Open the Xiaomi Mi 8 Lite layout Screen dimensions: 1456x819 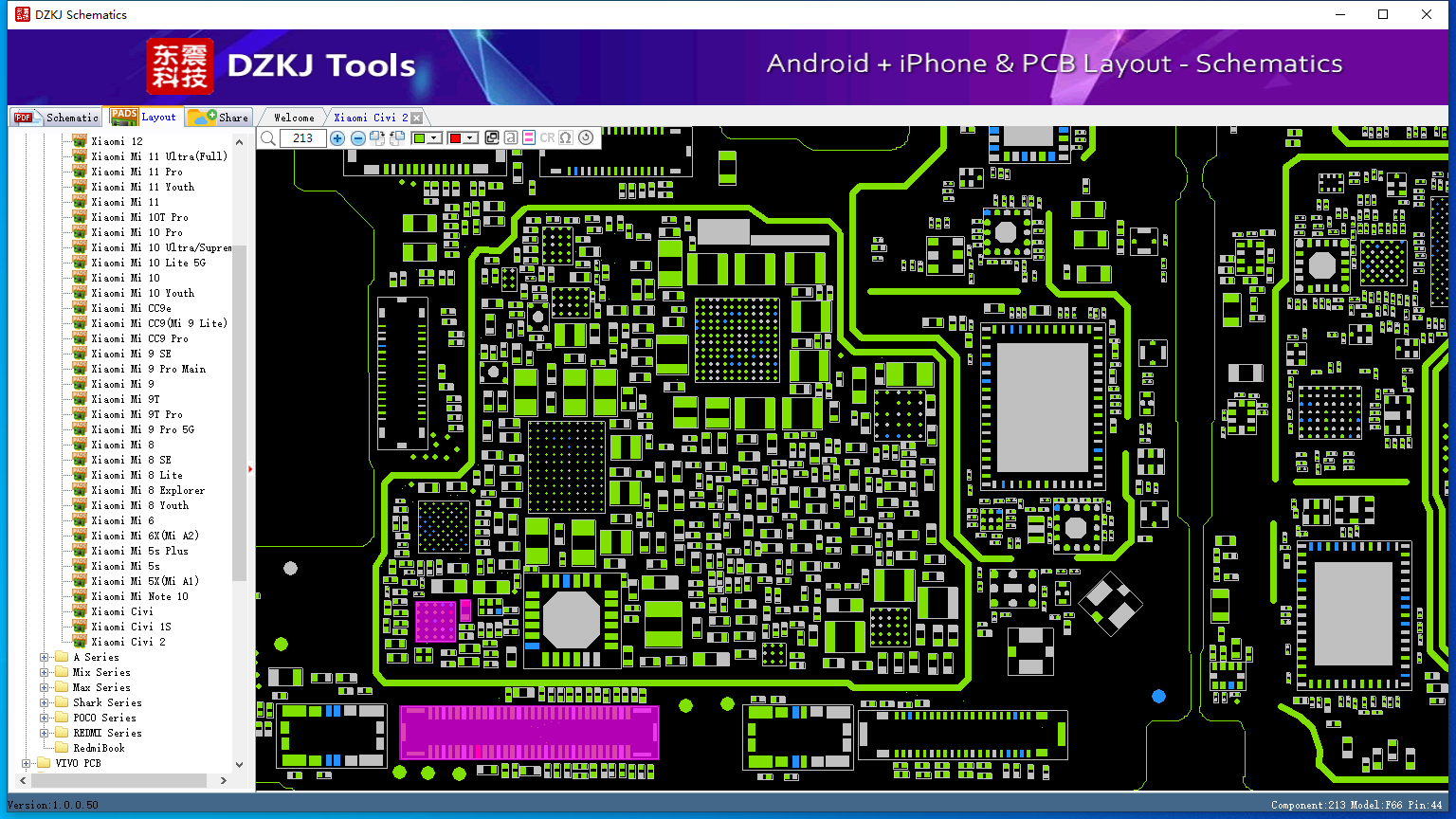136,475
